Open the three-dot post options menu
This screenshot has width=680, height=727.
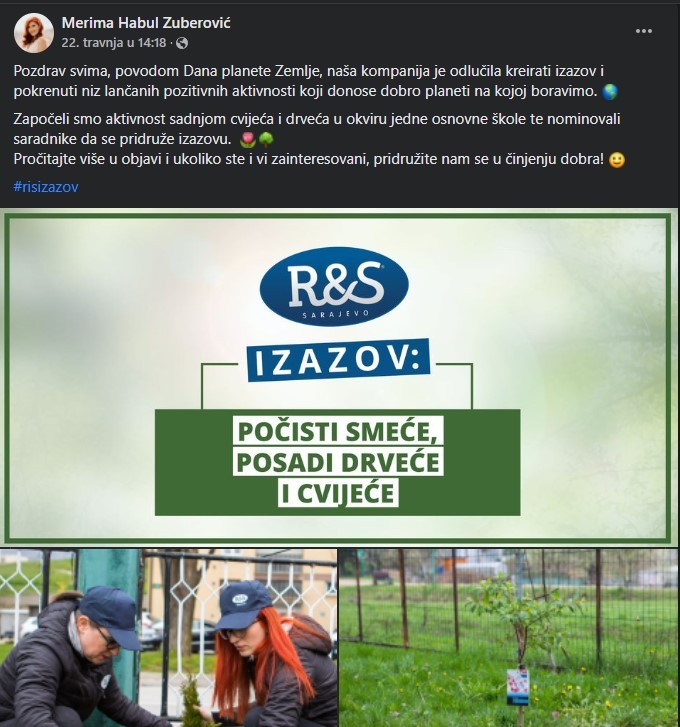click(x=643, y=31)
